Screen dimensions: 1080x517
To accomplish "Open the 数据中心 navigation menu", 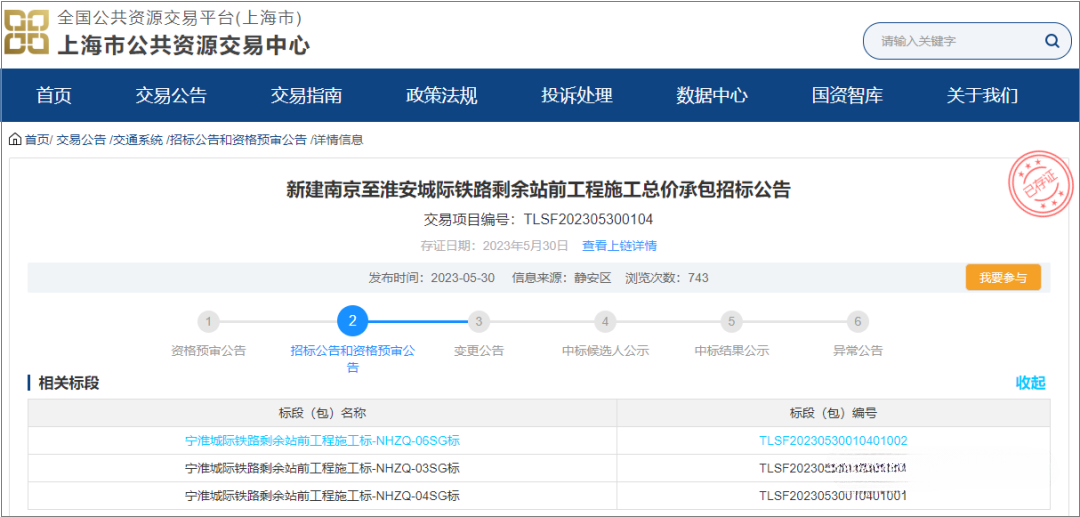I will pyautogui.click(x=711, y=96).
